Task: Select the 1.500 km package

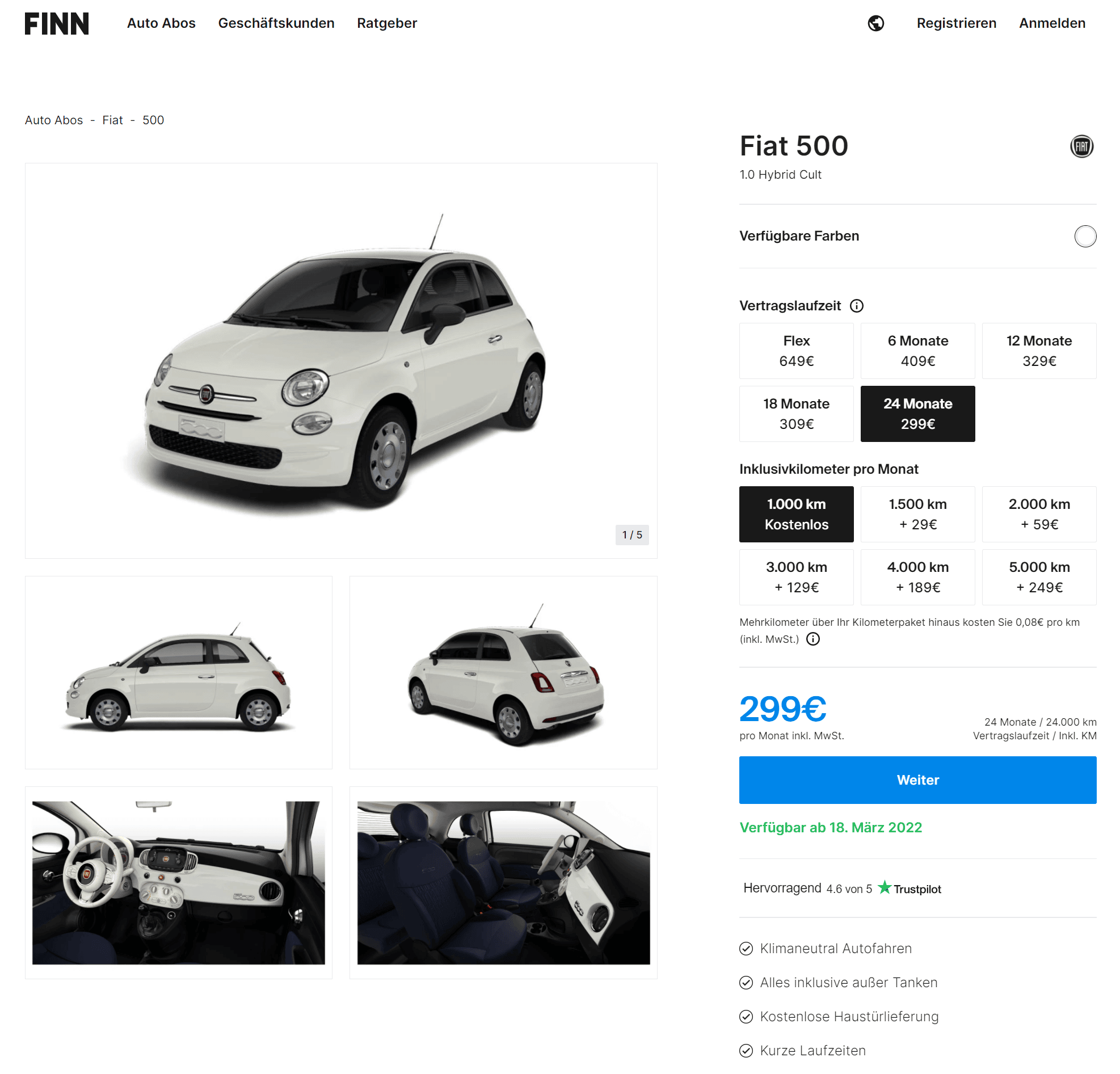Action: coord(917,513)
